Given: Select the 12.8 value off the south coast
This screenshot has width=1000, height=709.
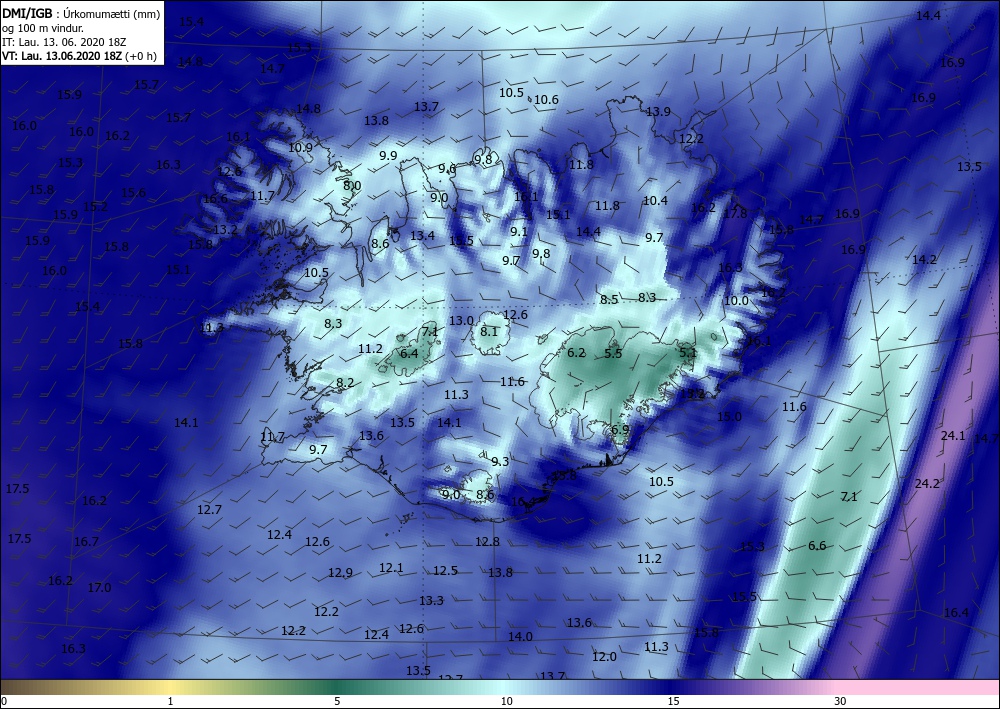Looking at the screenshot, I should (487, 541).
